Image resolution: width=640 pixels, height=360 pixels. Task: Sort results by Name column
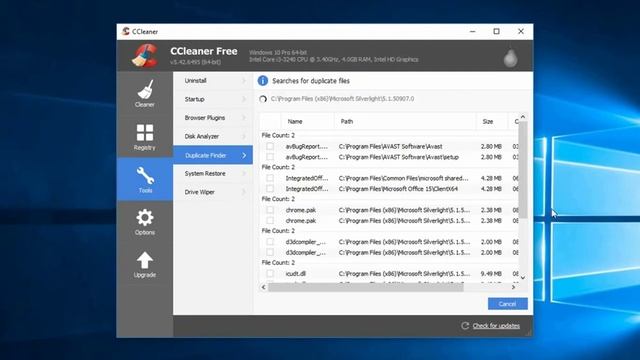point(308,121)
